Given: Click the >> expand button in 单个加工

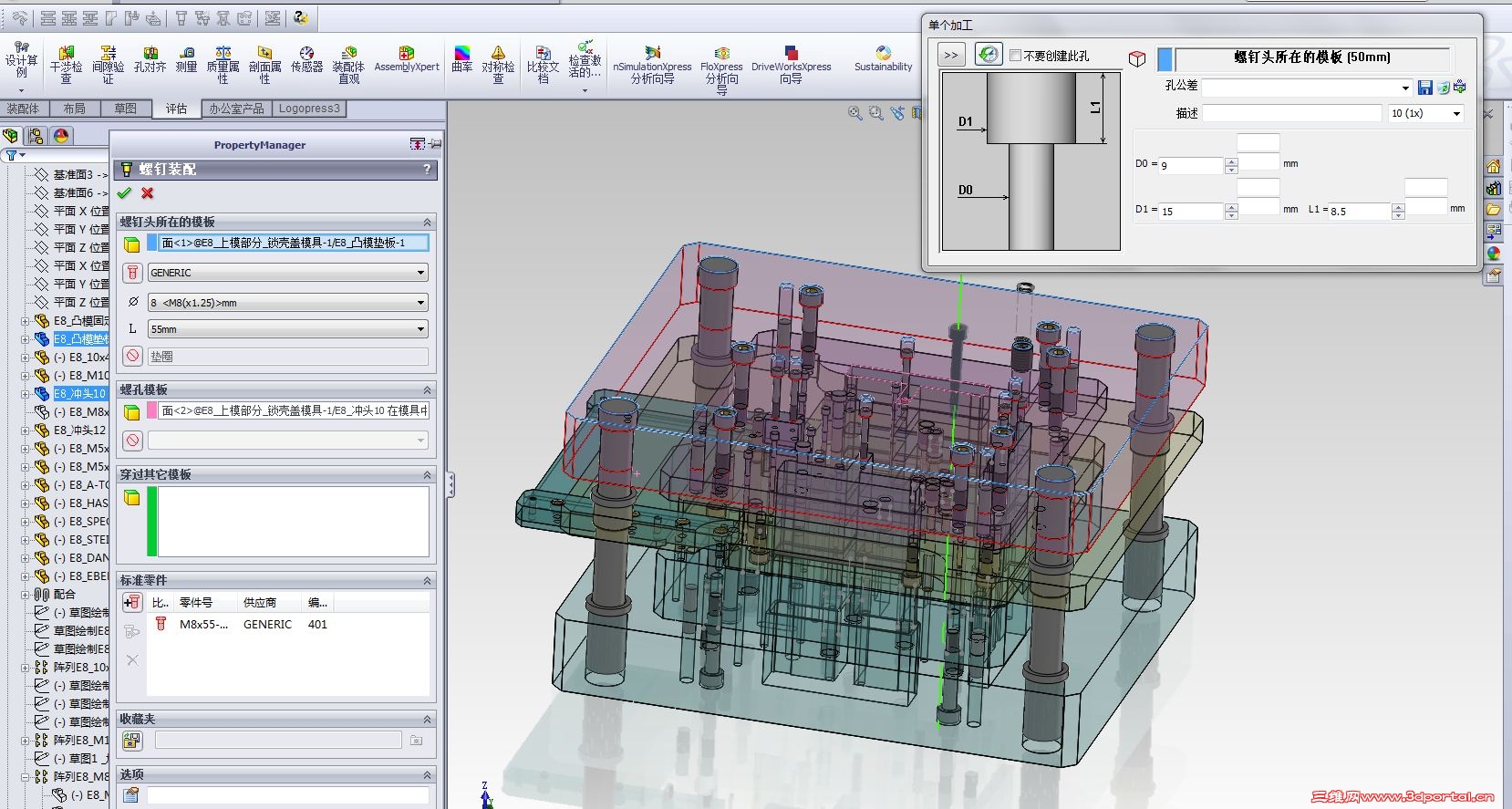Looking at the screenshot, I should click(951, 55).
